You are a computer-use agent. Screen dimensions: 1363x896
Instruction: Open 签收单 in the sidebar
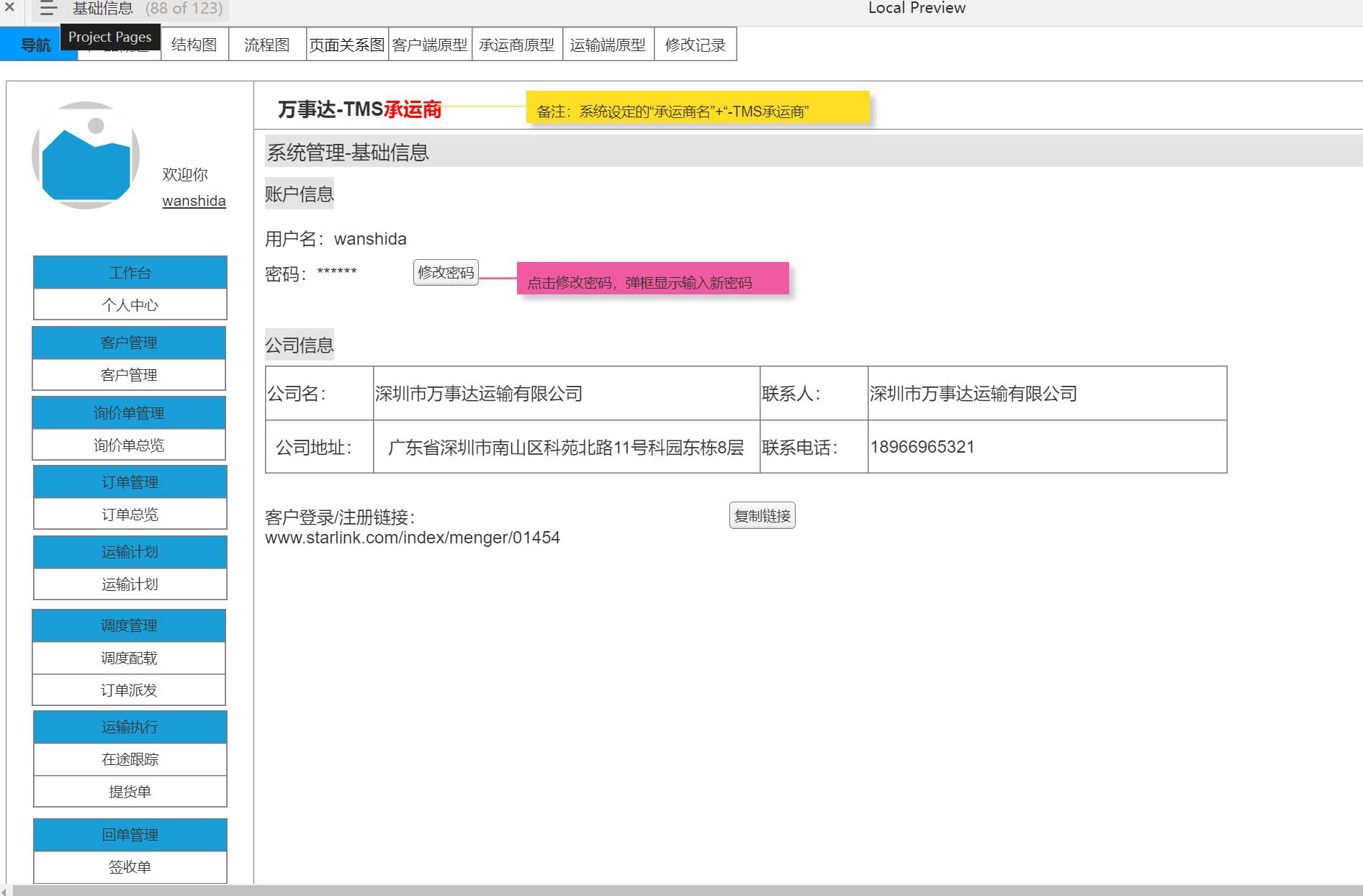[130, 867]
